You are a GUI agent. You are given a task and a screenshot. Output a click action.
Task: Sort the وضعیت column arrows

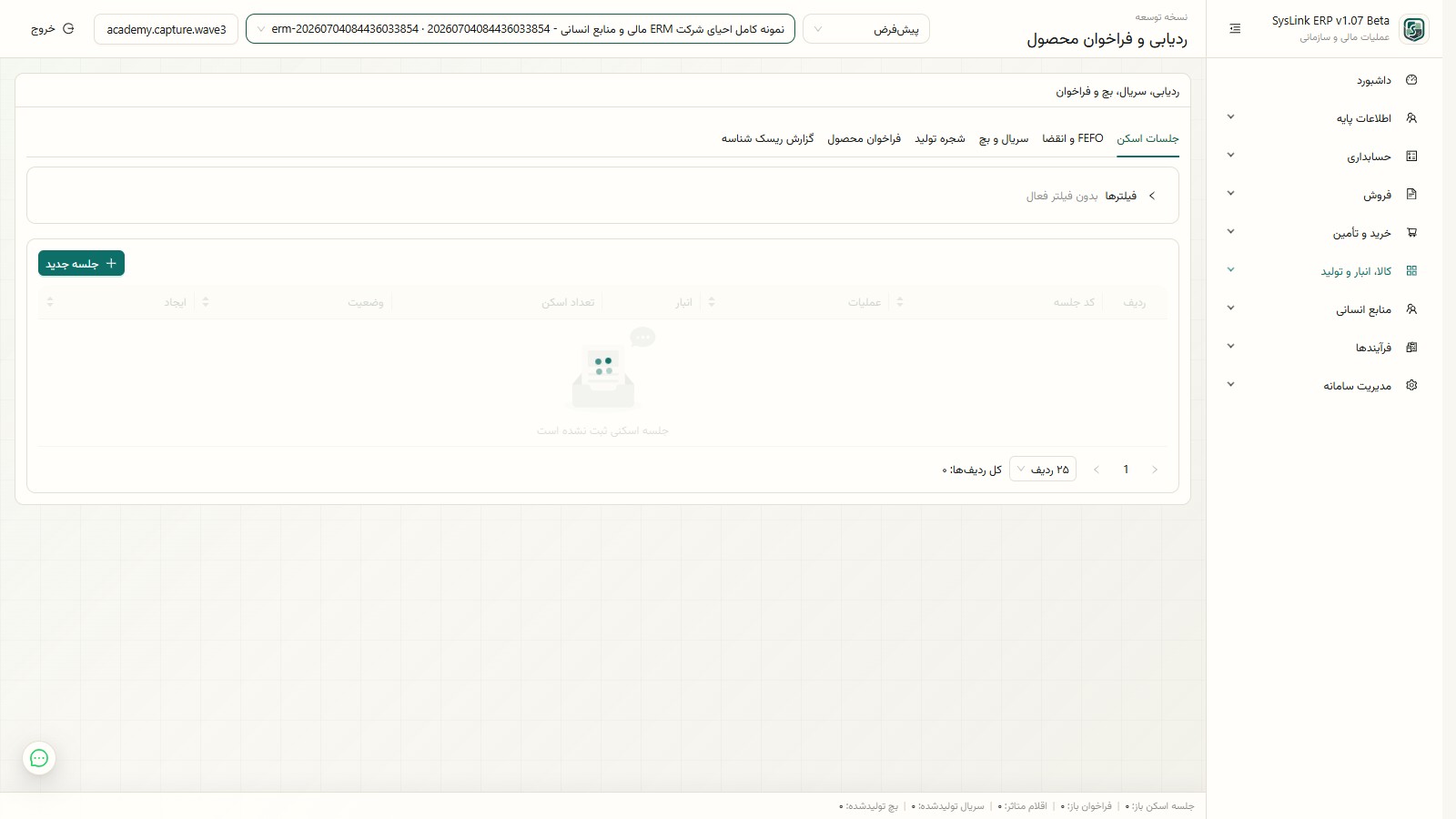click(x=206, y=302)
